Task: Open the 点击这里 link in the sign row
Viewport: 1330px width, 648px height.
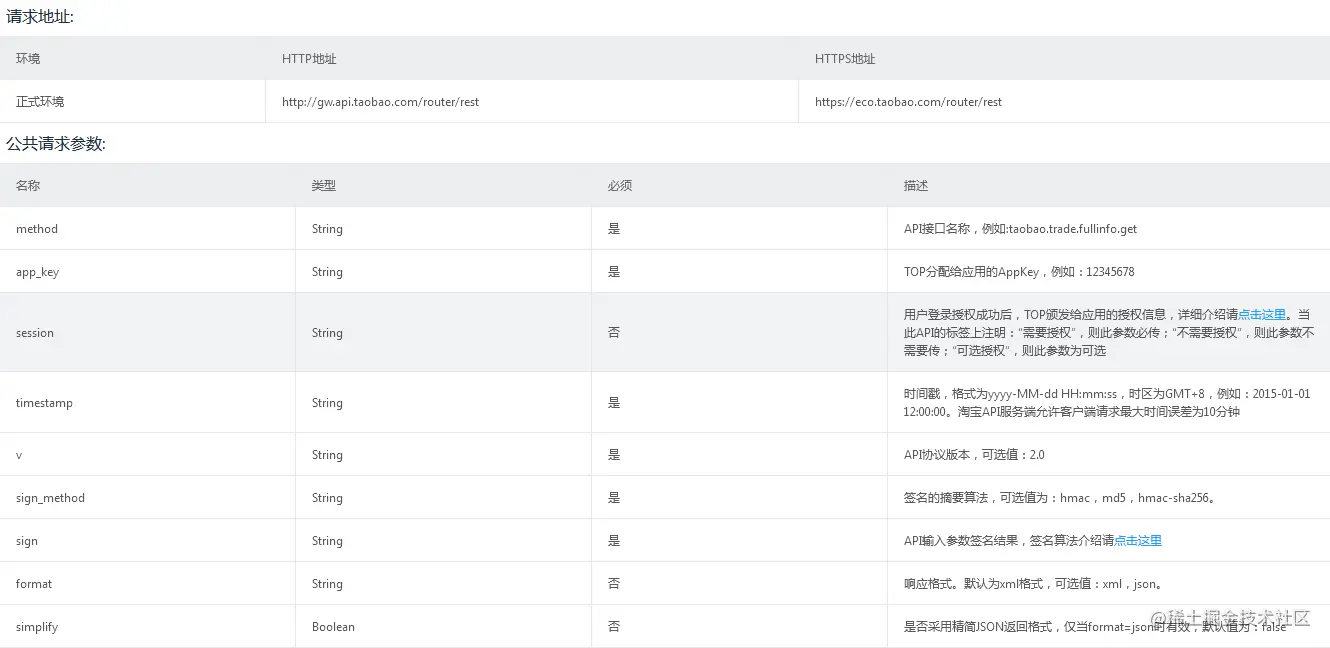Action: [1138, 541]
